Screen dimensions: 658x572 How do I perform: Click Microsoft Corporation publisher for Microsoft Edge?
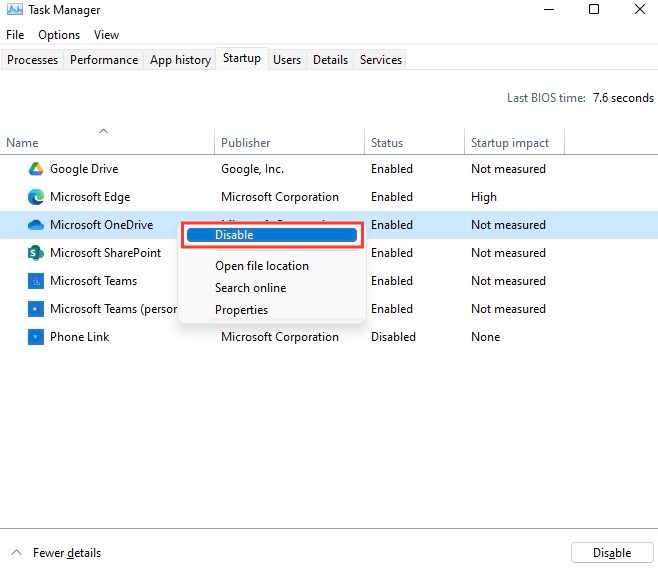(279, 197)
